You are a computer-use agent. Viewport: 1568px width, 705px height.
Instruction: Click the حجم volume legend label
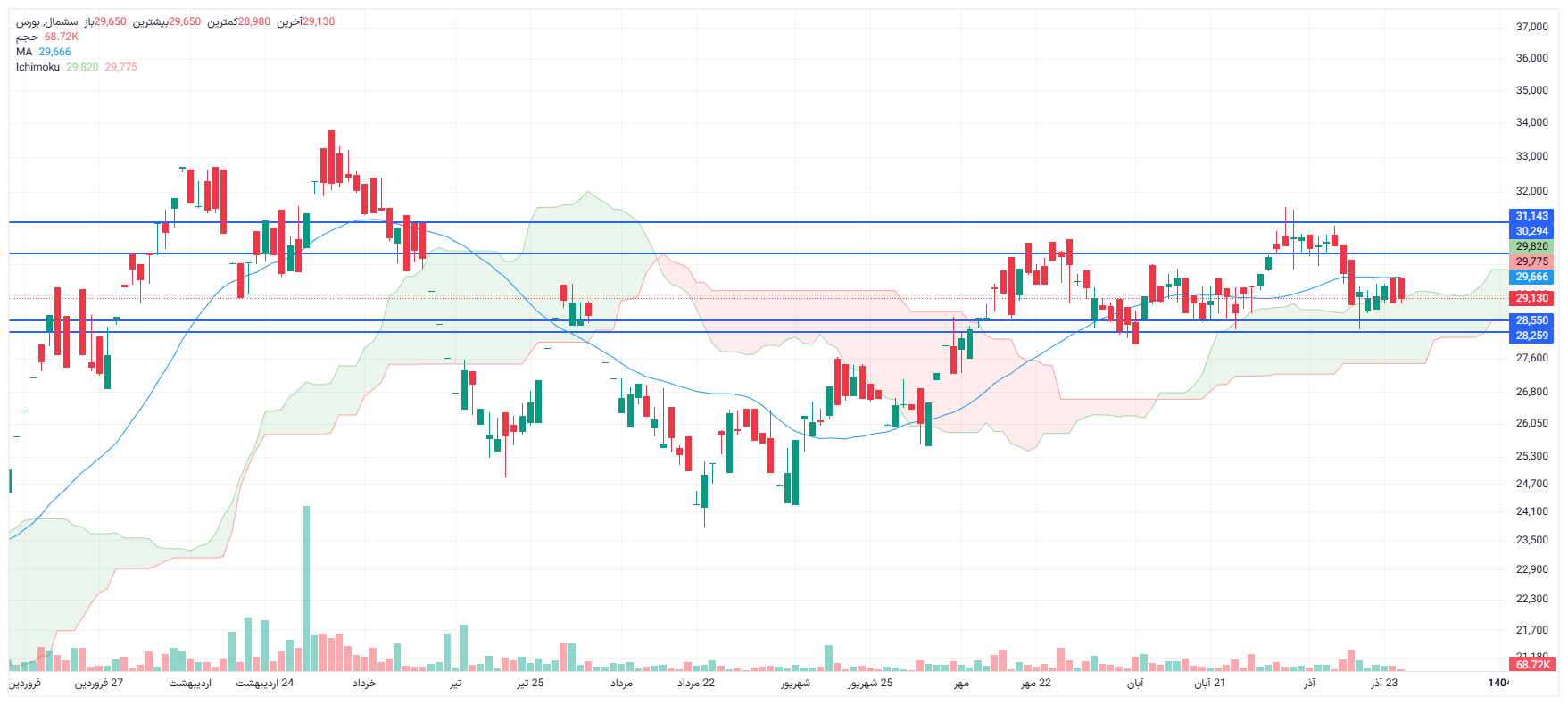click(27, 37)
